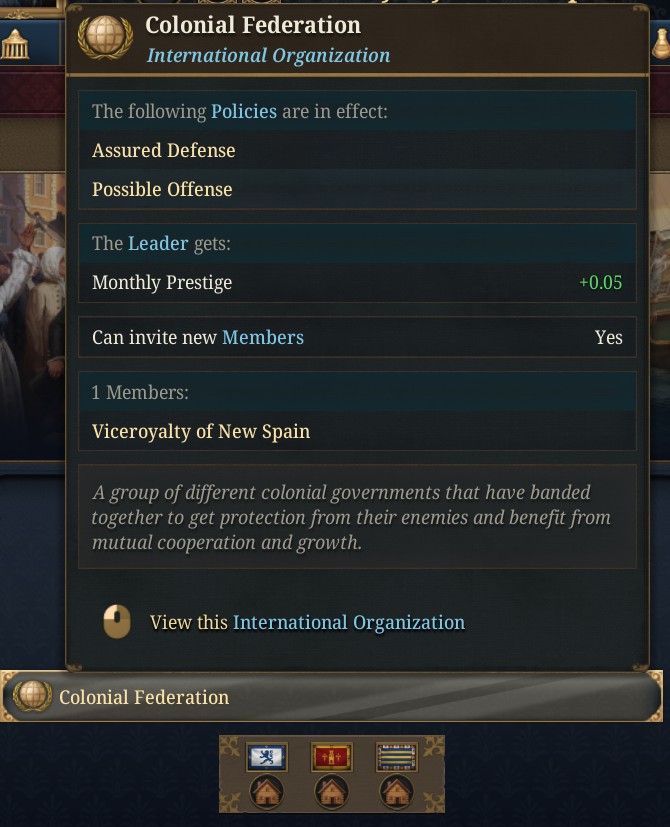Image resolution: width=670 pixels, height=827 pixels.
Task: Open the Members hyperlink
Action: (263, 337)
